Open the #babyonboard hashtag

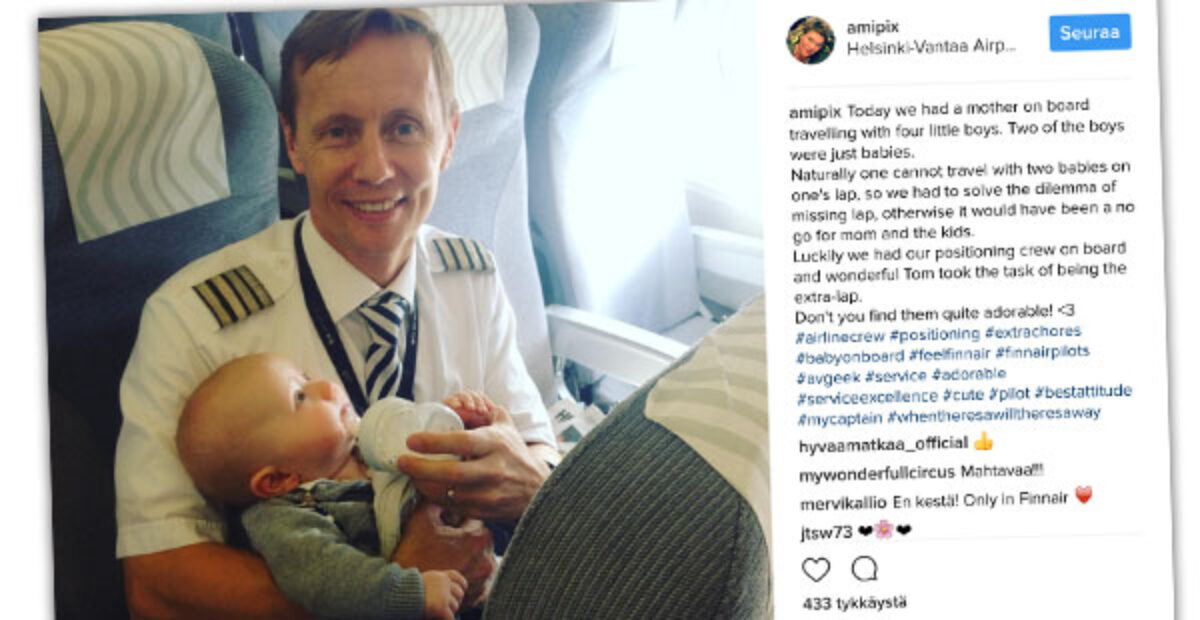click(849, 356)
